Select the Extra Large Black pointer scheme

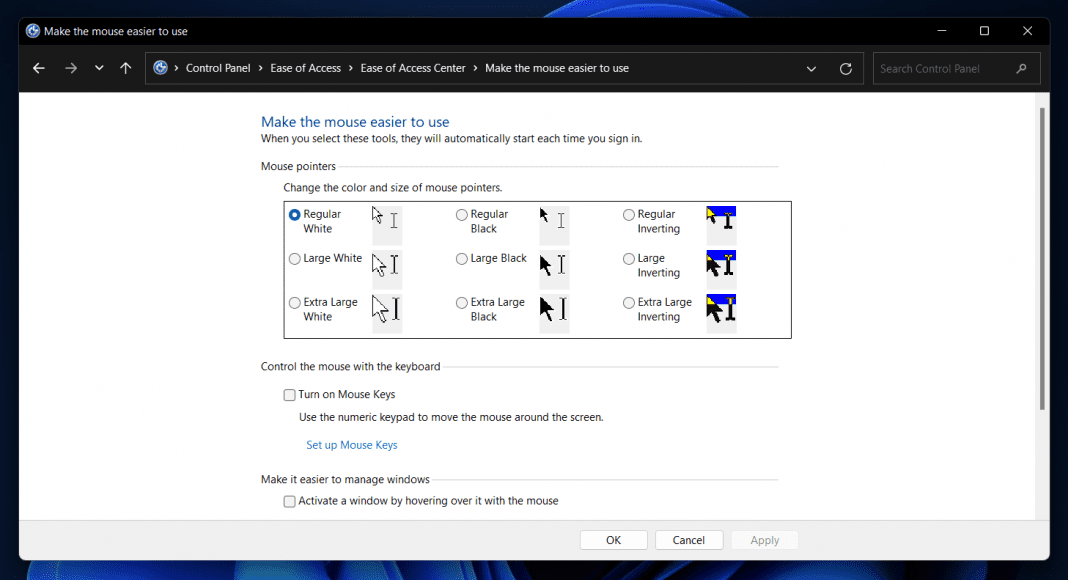(461, 302)
